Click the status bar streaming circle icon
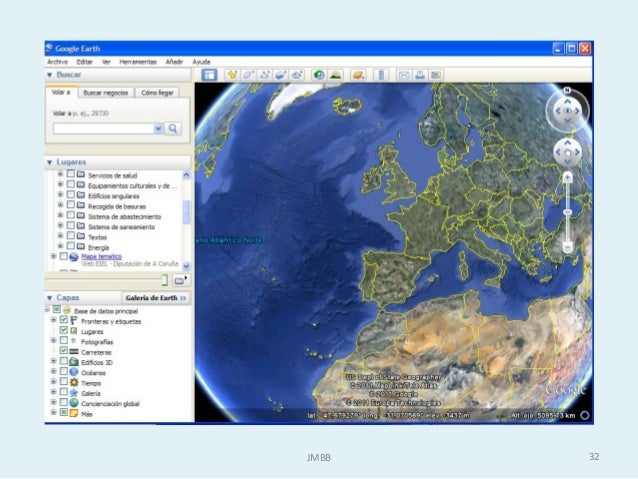The width and height of the screenshot is (638, 479). click(584, 416)
